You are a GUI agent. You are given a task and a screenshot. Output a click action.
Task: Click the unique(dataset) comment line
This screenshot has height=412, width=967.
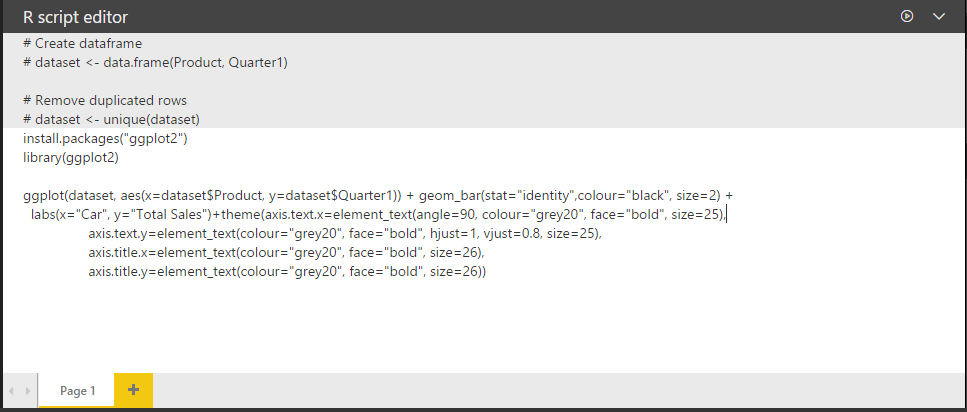pyautogui.click(x=112, y=118)
